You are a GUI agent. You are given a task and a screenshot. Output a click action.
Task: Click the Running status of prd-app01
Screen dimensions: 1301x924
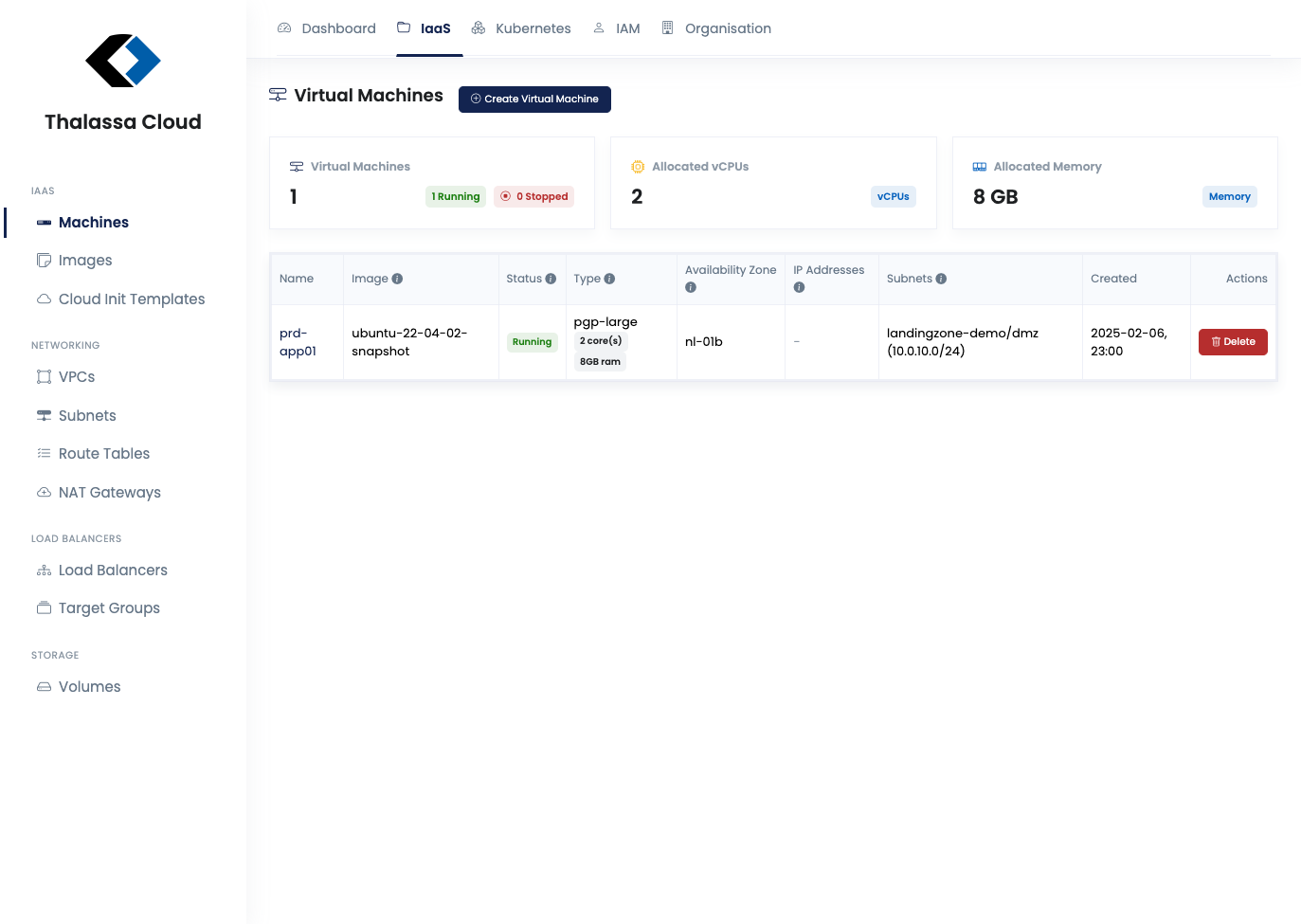tap(532, 342)
